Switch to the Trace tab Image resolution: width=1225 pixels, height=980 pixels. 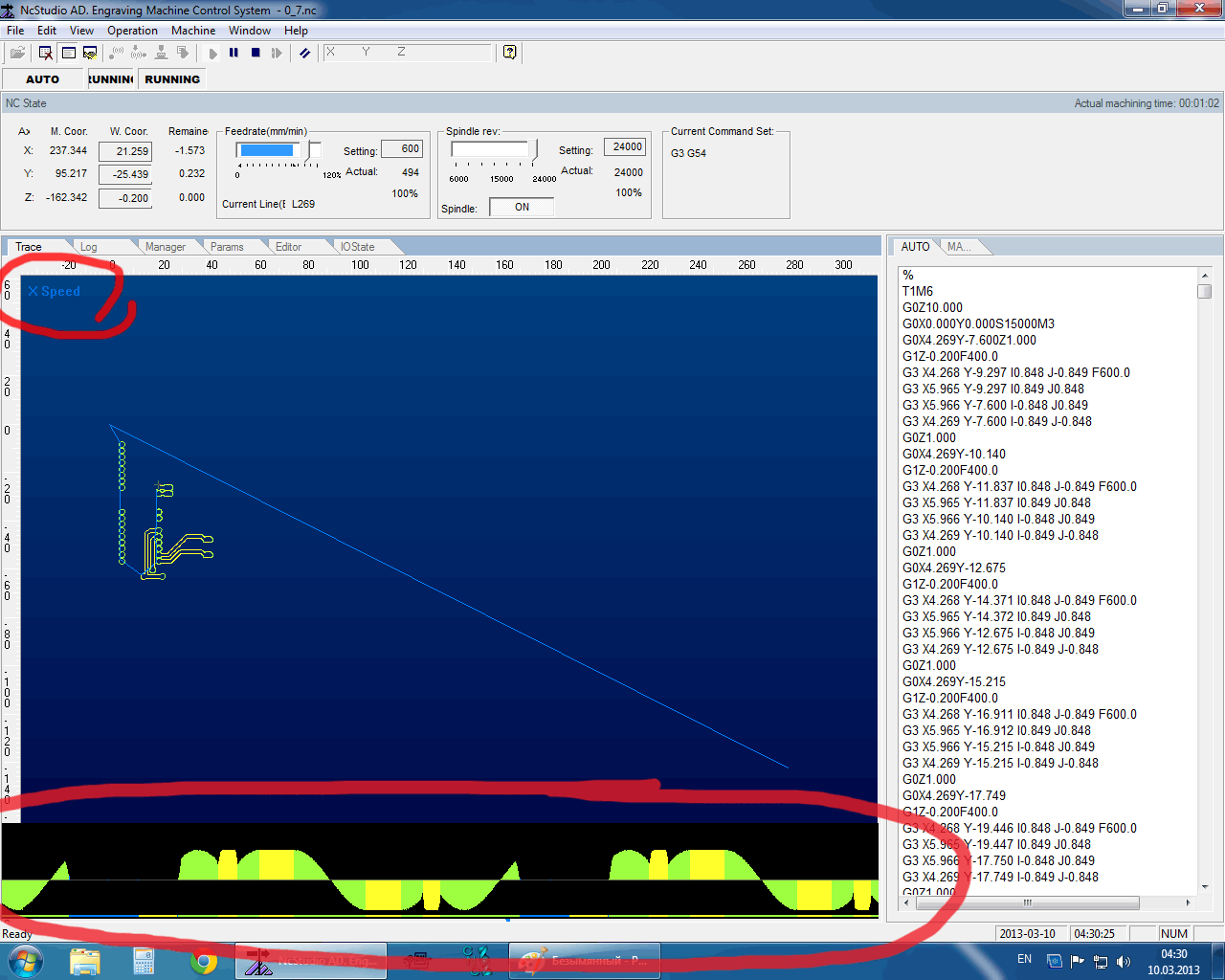coord(29,247)
